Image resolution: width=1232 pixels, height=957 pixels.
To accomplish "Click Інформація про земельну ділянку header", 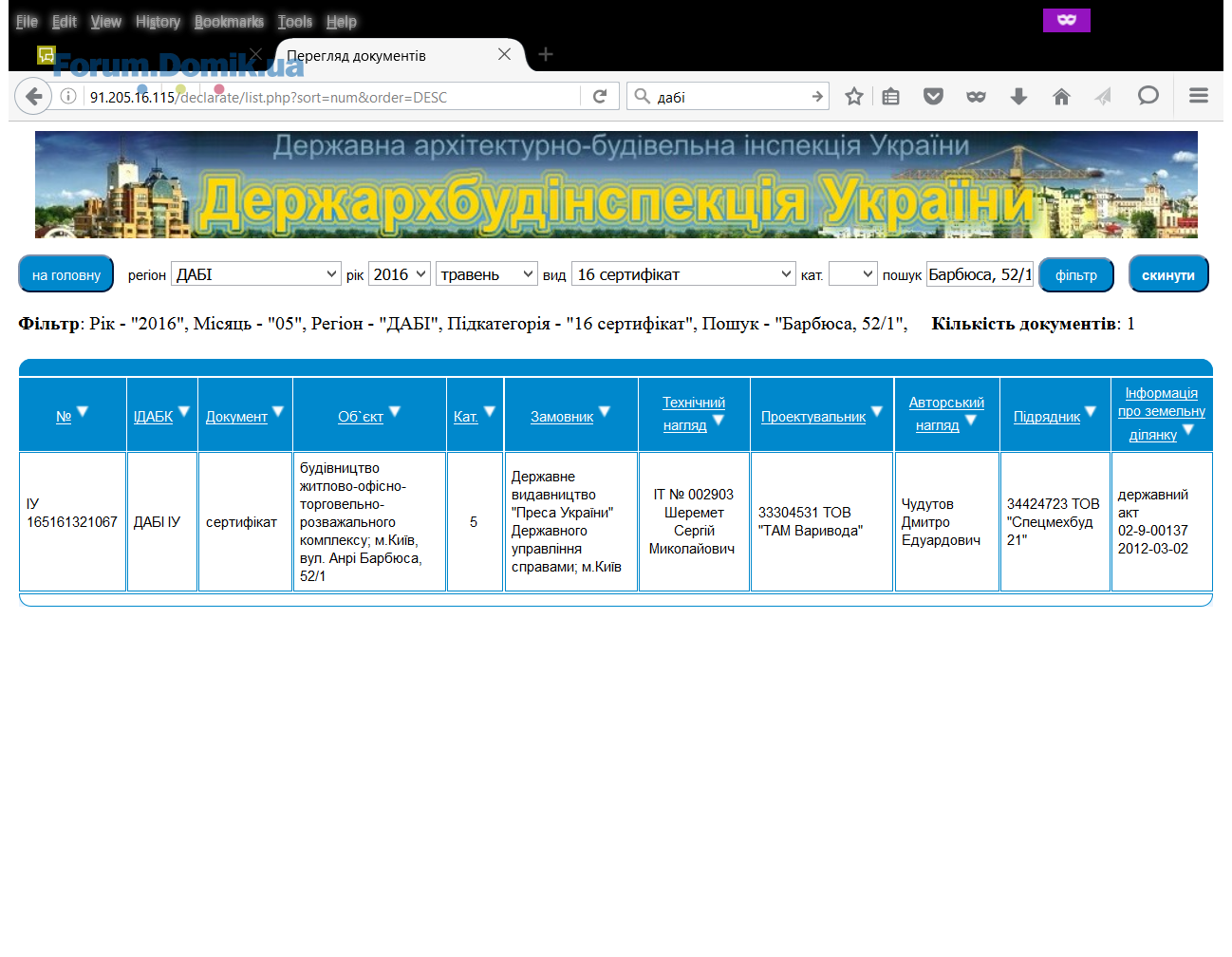I will 1162,414.
